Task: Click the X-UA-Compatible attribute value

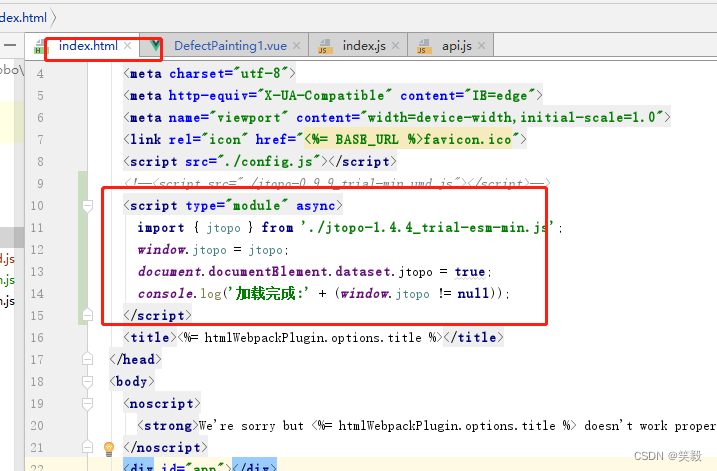Action: tap(324, 95)
